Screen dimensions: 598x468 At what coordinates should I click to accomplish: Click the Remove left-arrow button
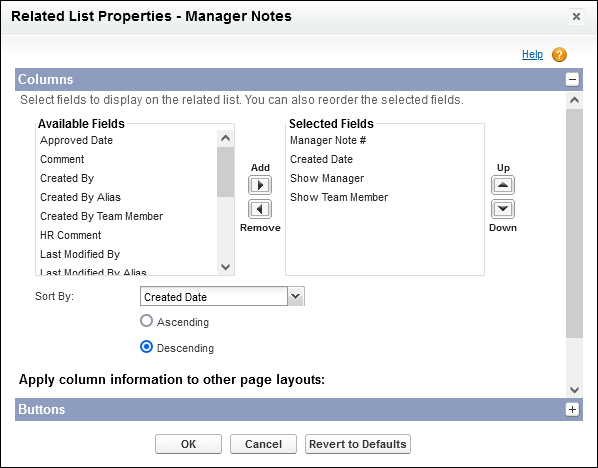[x=260, y=209]
